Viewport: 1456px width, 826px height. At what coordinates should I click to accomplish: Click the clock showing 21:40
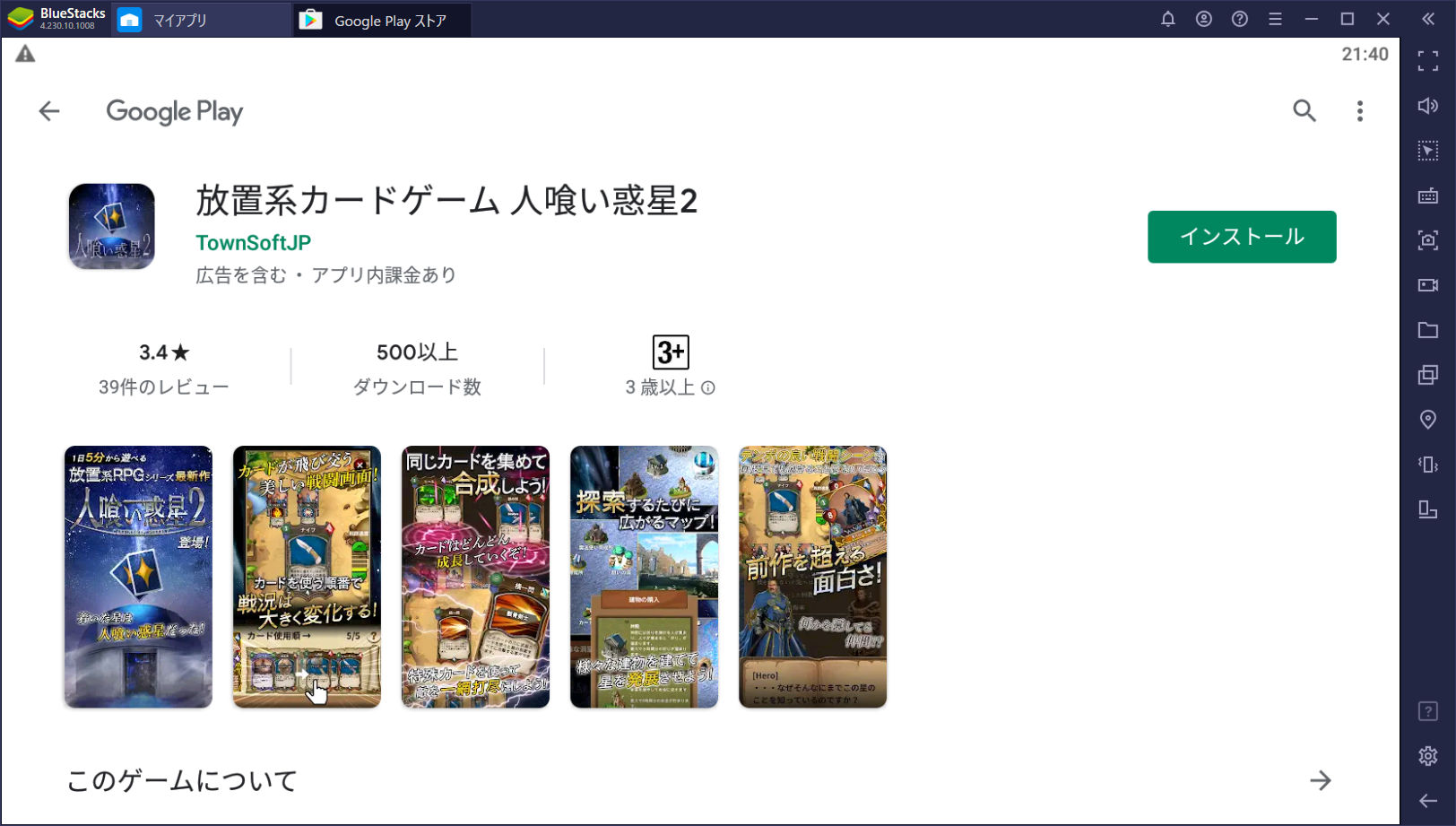click(x=1365, y=55)
